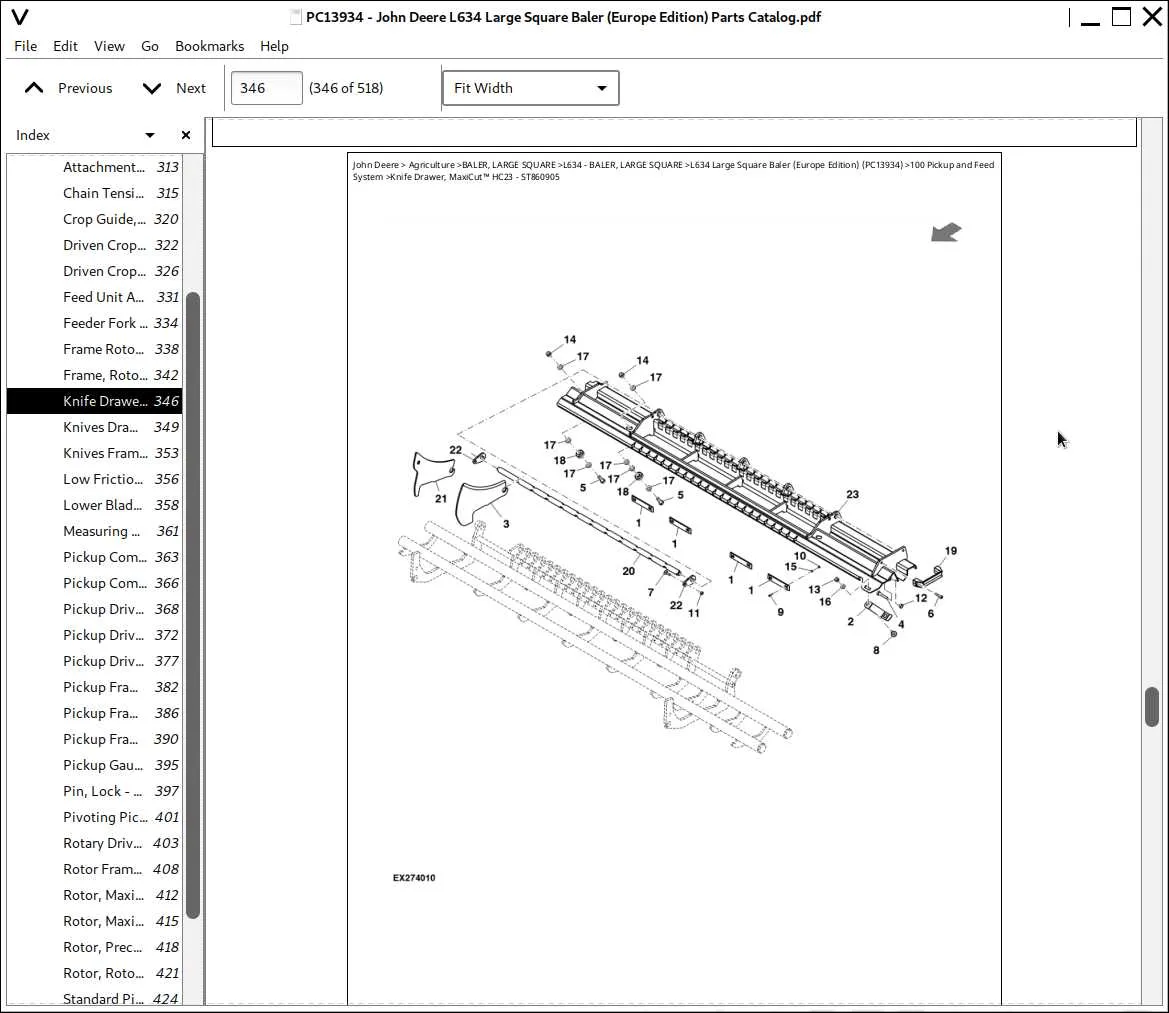This screenshot has width=1169, height=1013.
Task: Select index entry Pickup Com... 366
Action: (95, 583)
